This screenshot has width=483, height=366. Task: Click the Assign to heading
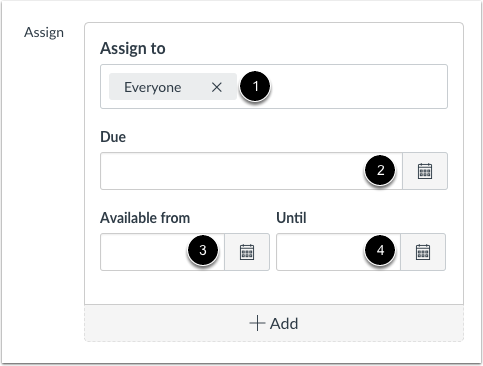click(133, 48)
